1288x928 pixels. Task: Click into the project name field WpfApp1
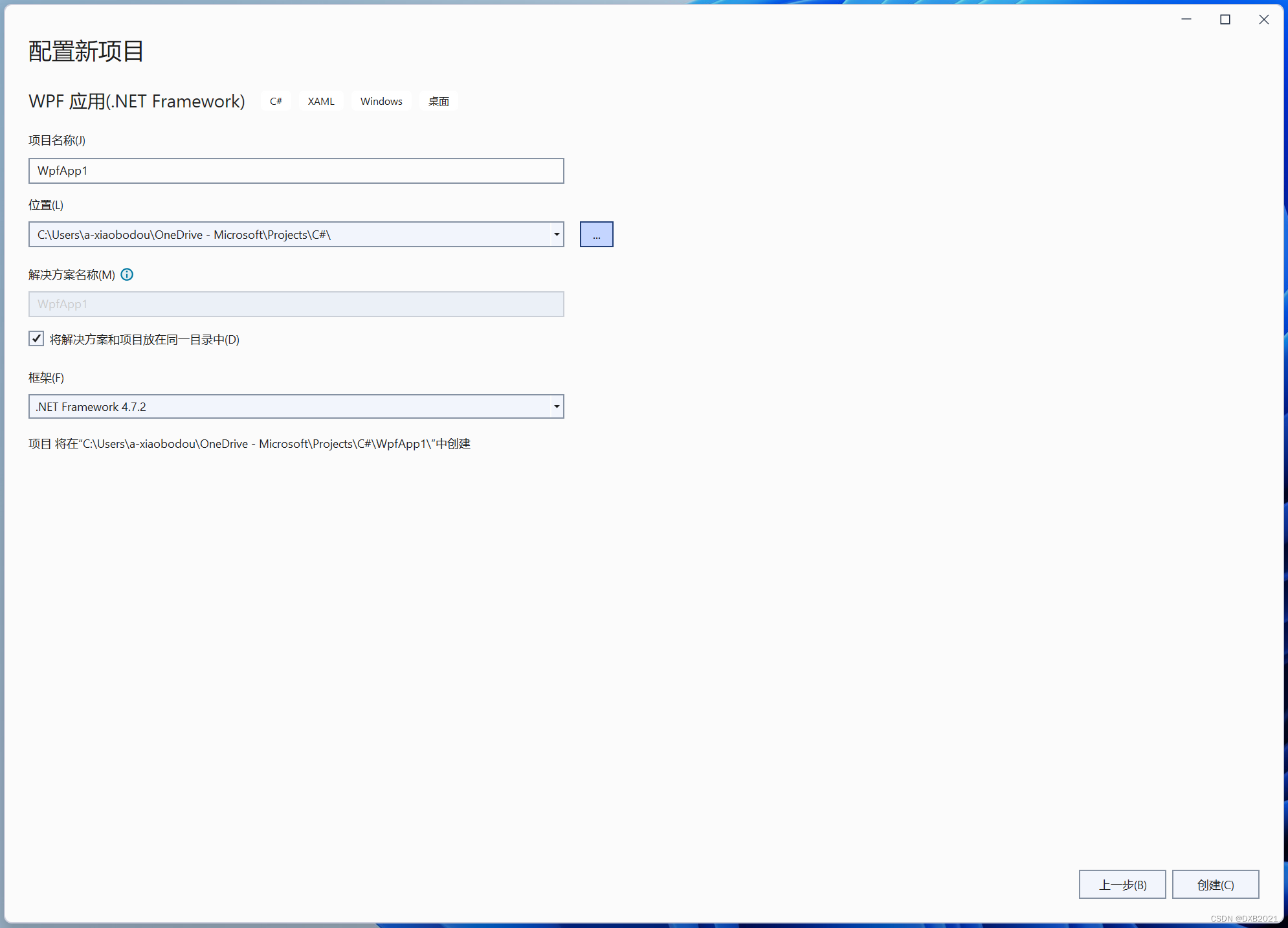click(296, 171)
